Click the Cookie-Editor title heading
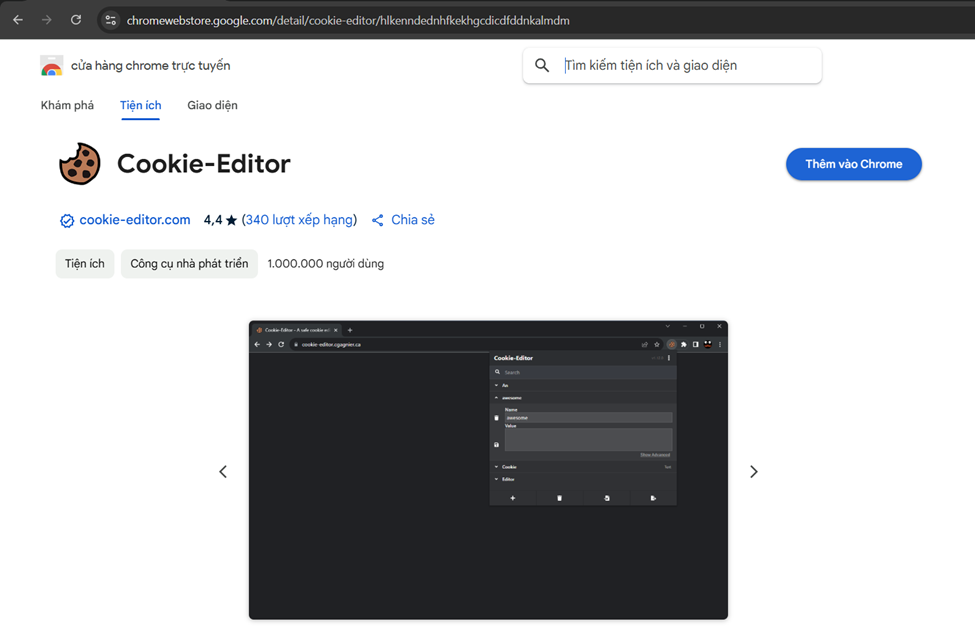The width and height of the screenshot is (975, 628). [x=204, y=164]
